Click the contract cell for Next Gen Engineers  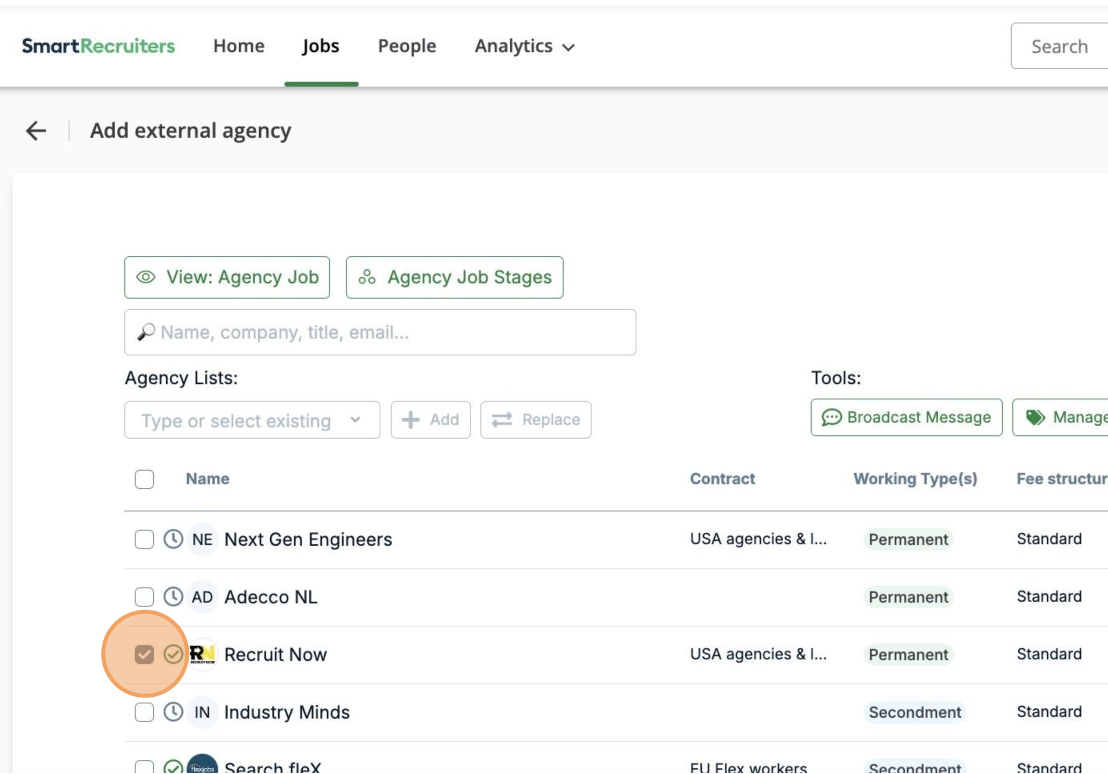(758, 539)
